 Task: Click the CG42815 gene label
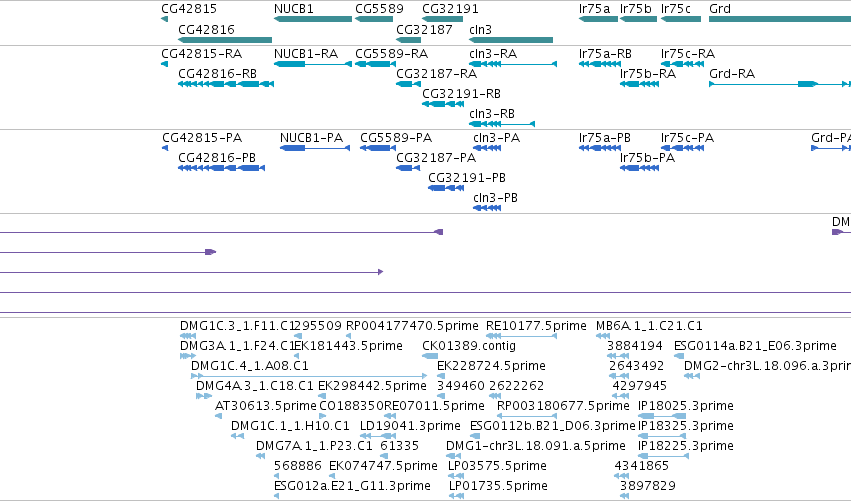pyautogui.click(x=189, y=9)
